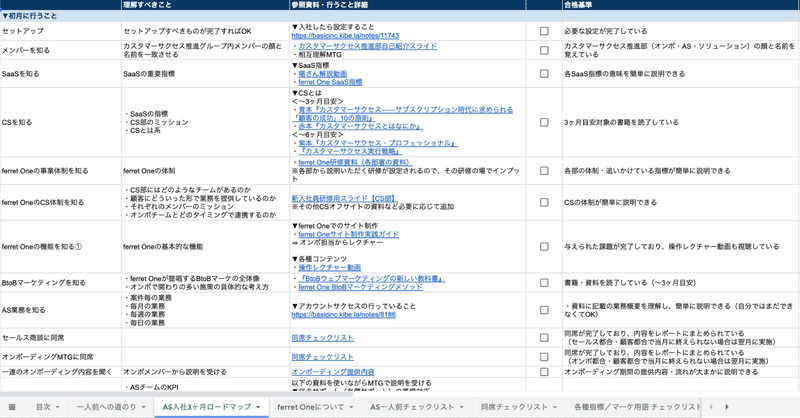
Task: Open ferret One BtoBマーケティングメソッド link
Action: (360, 287)
